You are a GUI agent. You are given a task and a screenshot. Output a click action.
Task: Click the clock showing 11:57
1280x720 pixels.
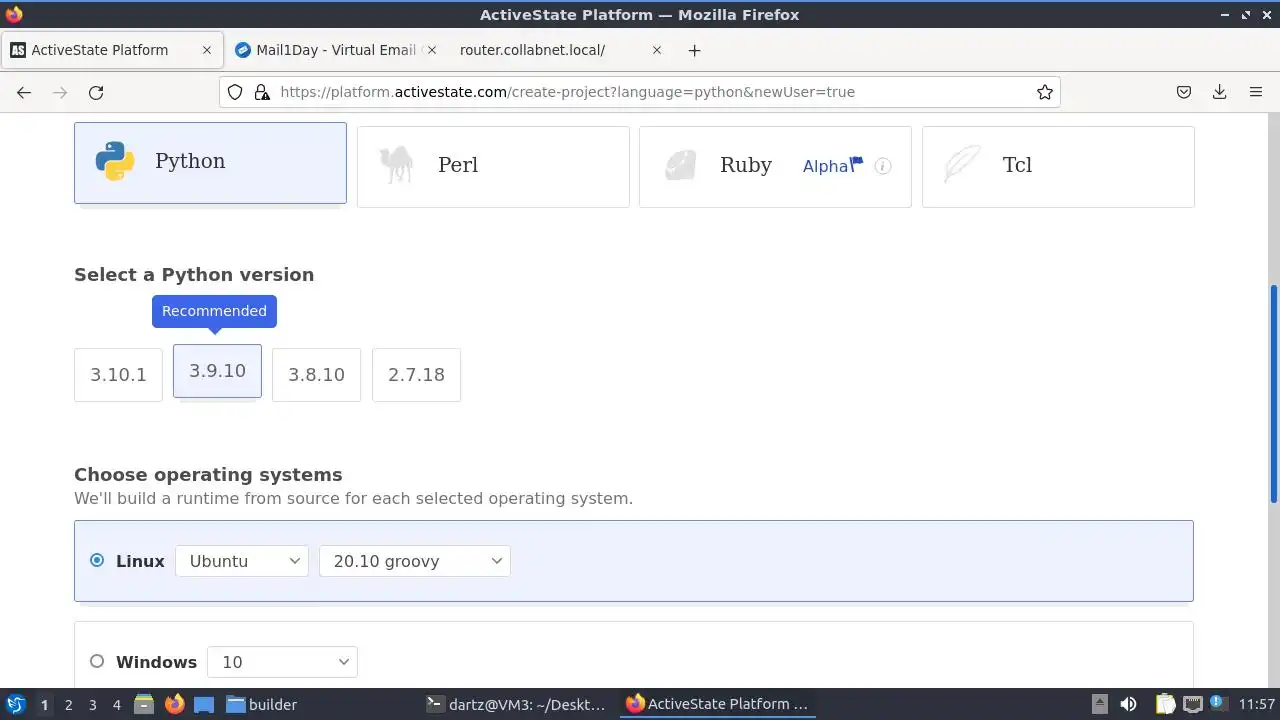click(1257, 704)
